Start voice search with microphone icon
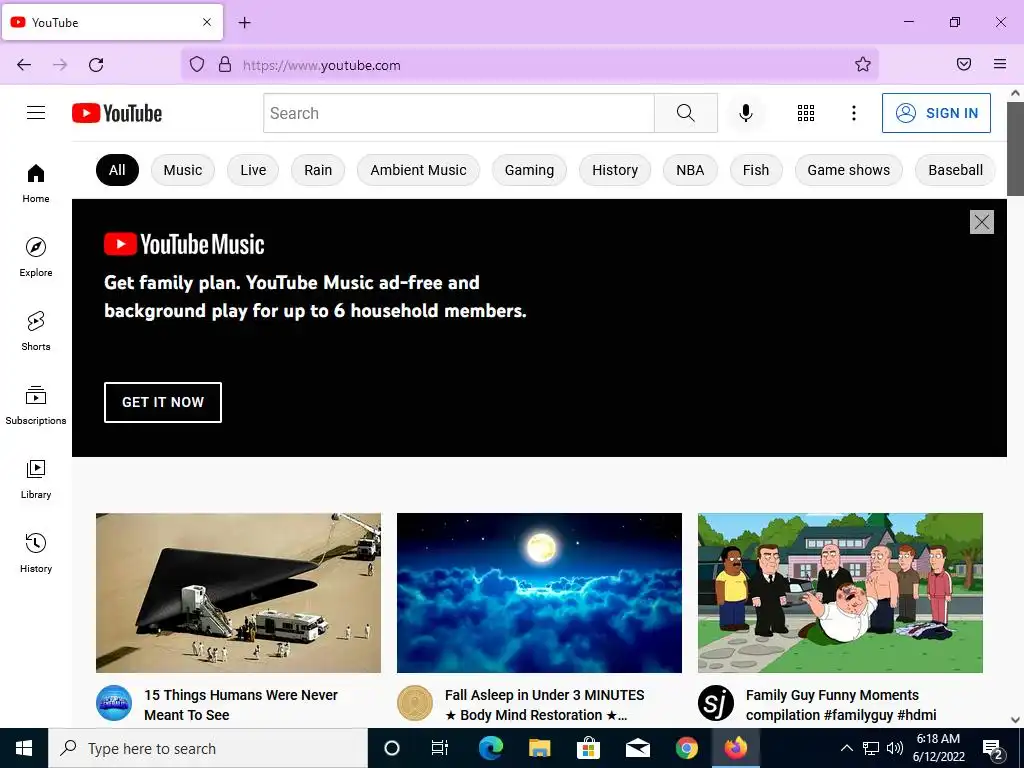The image size is (1024, 768). tap(745, 113)
